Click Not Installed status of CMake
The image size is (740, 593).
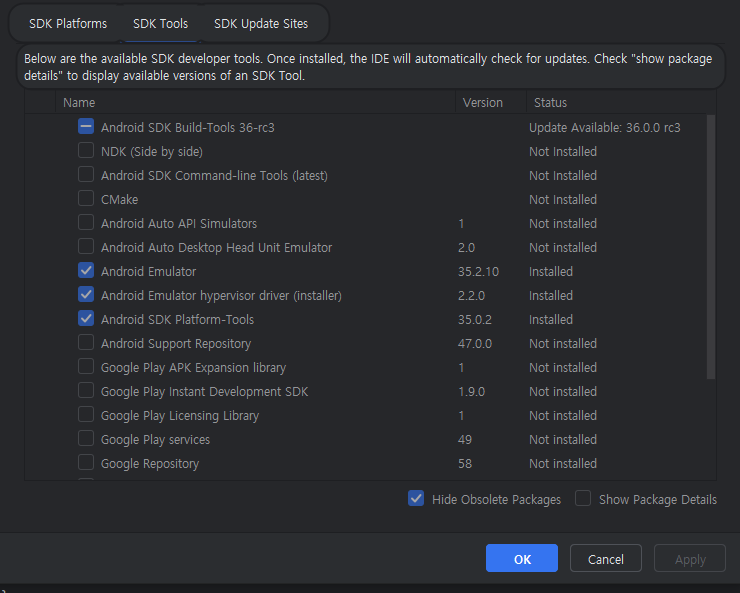click(x=563, y=200)
